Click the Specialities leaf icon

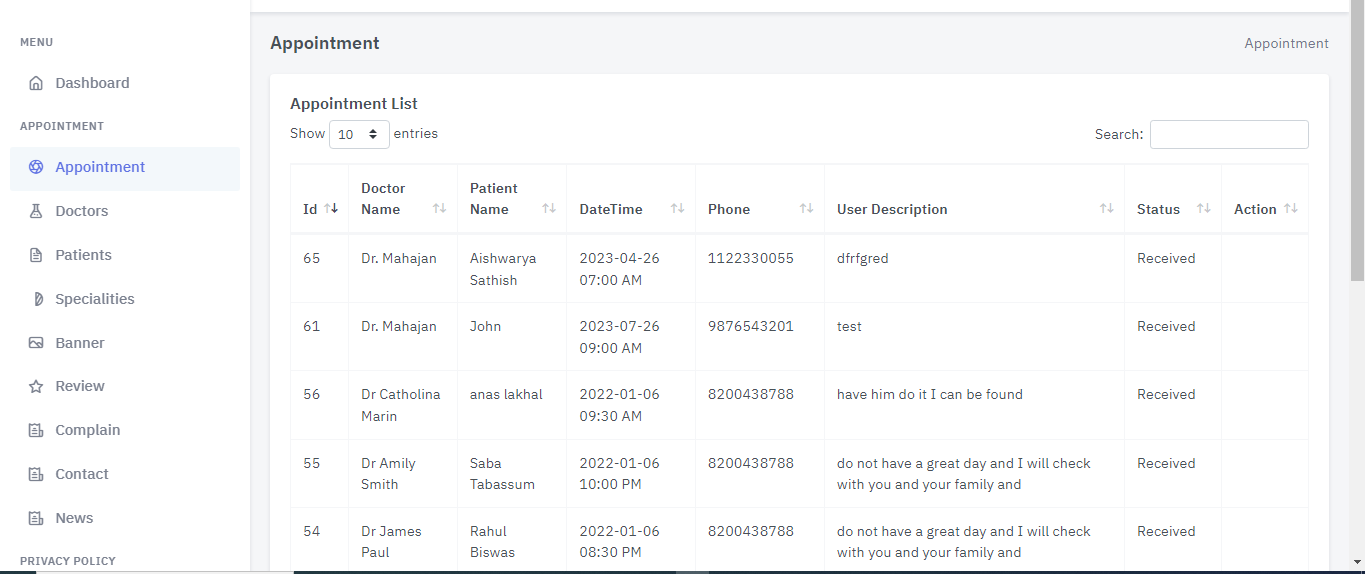tap(38, 299)
